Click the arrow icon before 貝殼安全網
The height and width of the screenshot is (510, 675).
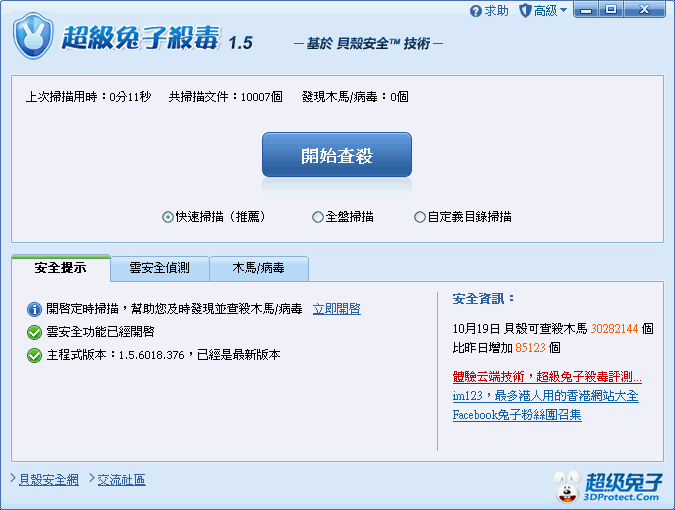(x=12, y=480)
